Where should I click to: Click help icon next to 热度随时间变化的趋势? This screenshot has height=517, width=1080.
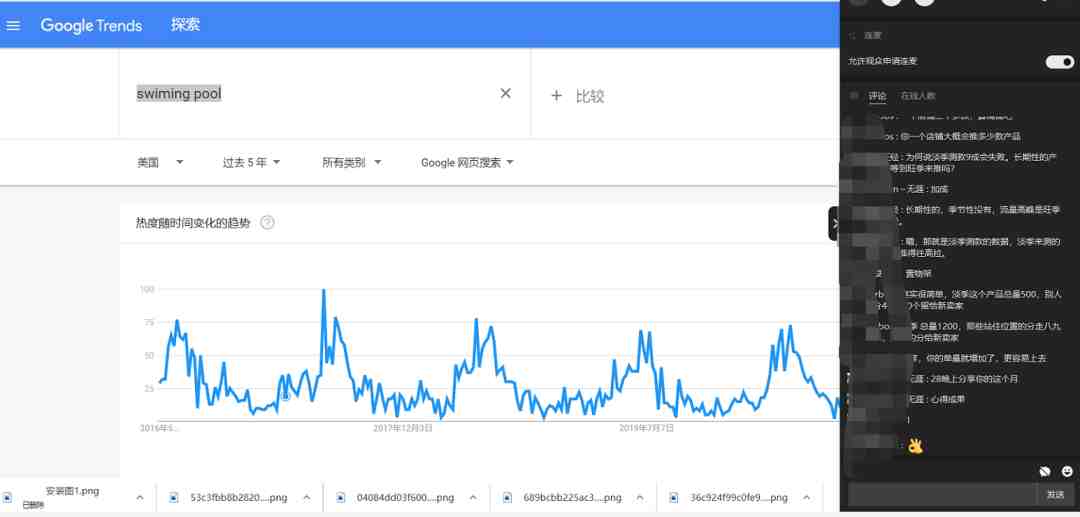point(267,222)
